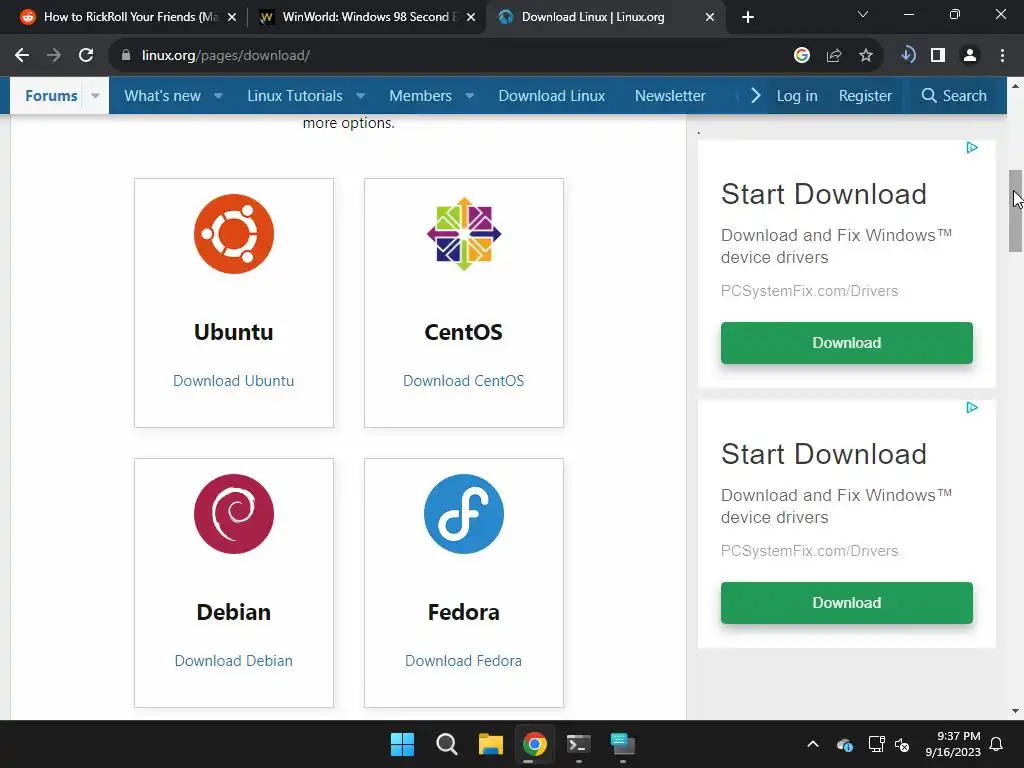
Task: View site info via the lock icon
Action: coord(126,56)
